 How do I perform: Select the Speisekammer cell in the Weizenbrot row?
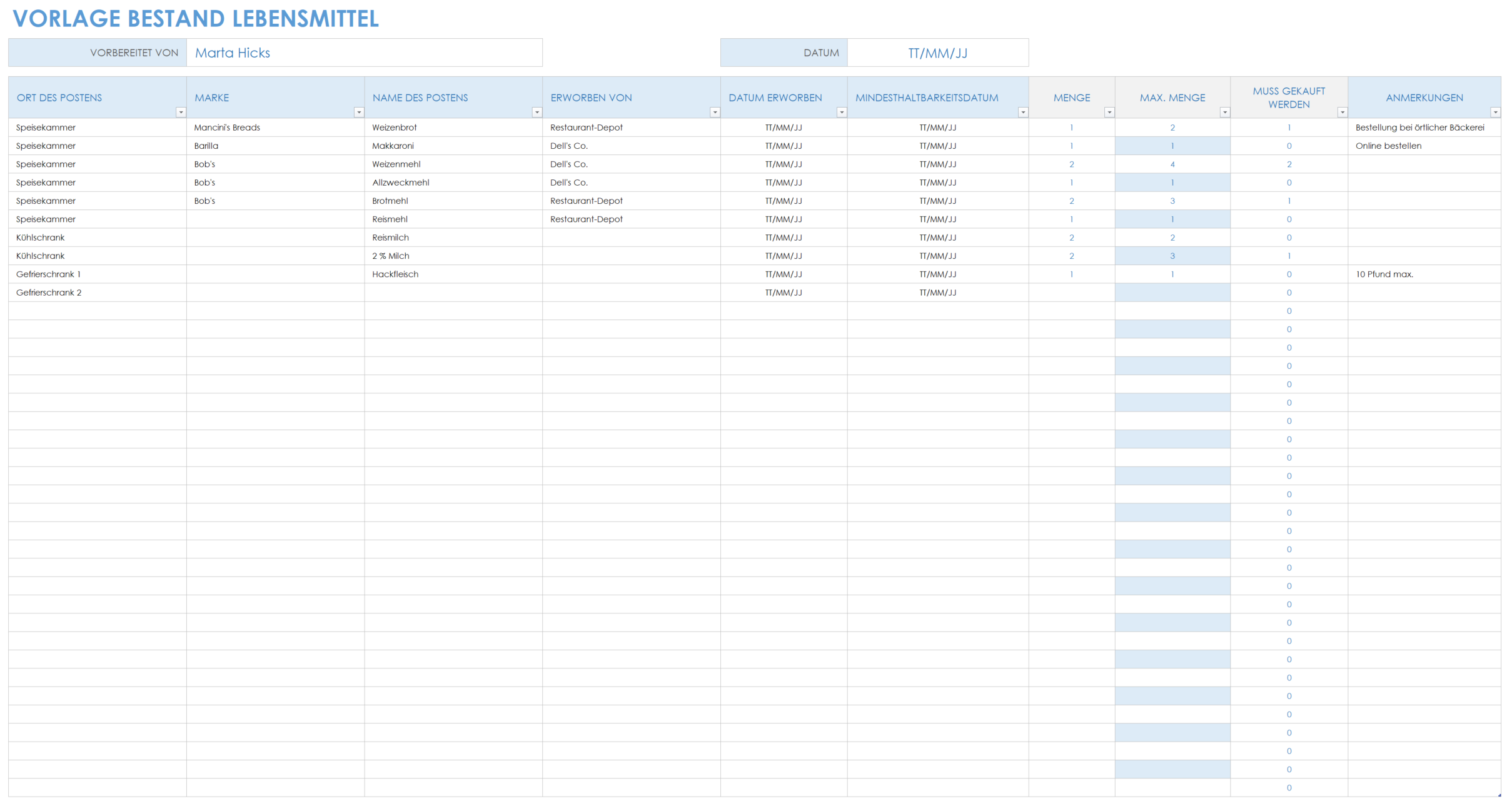coord(98,128)
